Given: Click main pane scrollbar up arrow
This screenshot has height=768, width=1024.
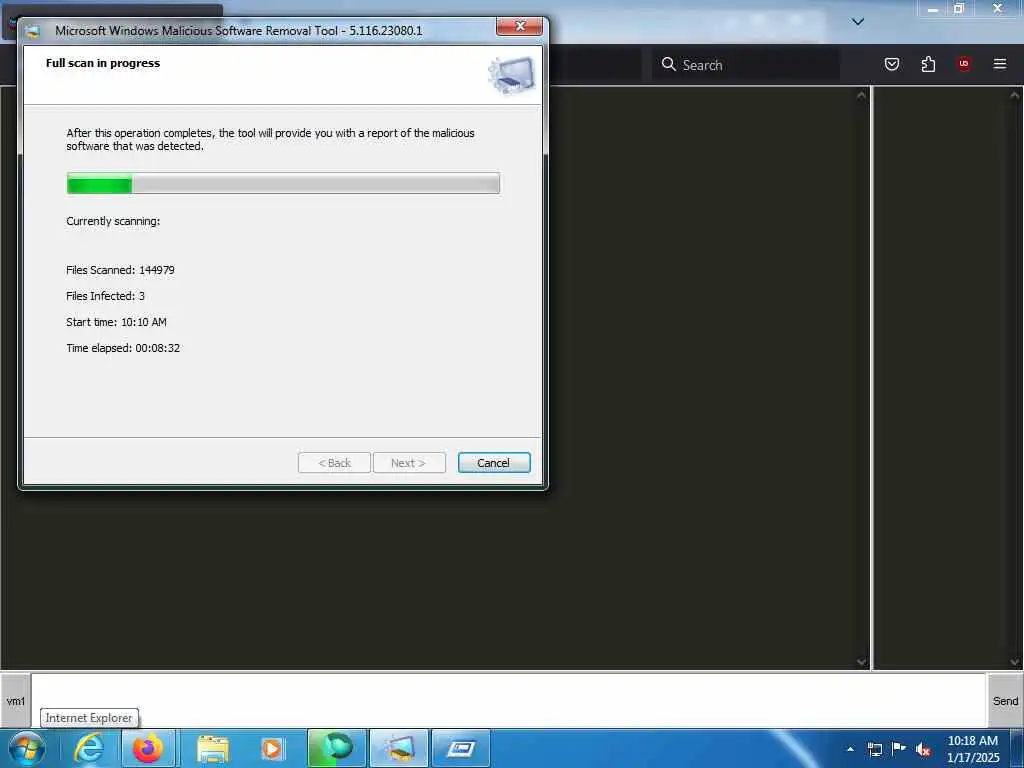Looking at the screenshot, I should (861, 95).
